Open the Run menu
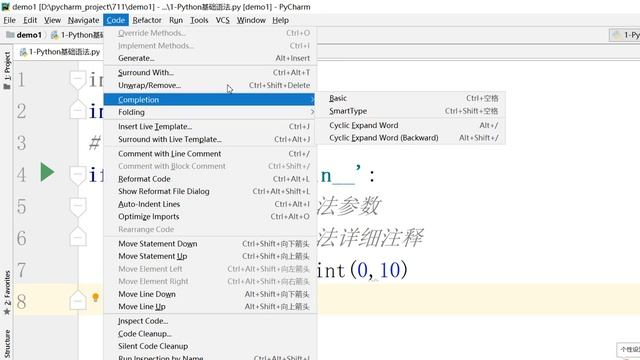Image resolution: width=640 pixels, height=360 pixels. coord(176,20)
